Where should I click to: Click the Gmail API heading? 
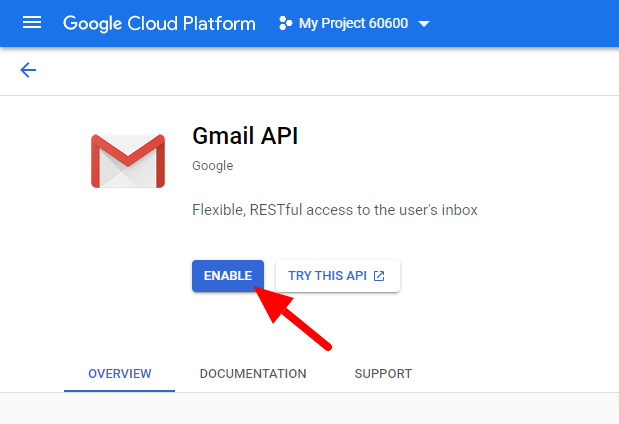(244, 136)
